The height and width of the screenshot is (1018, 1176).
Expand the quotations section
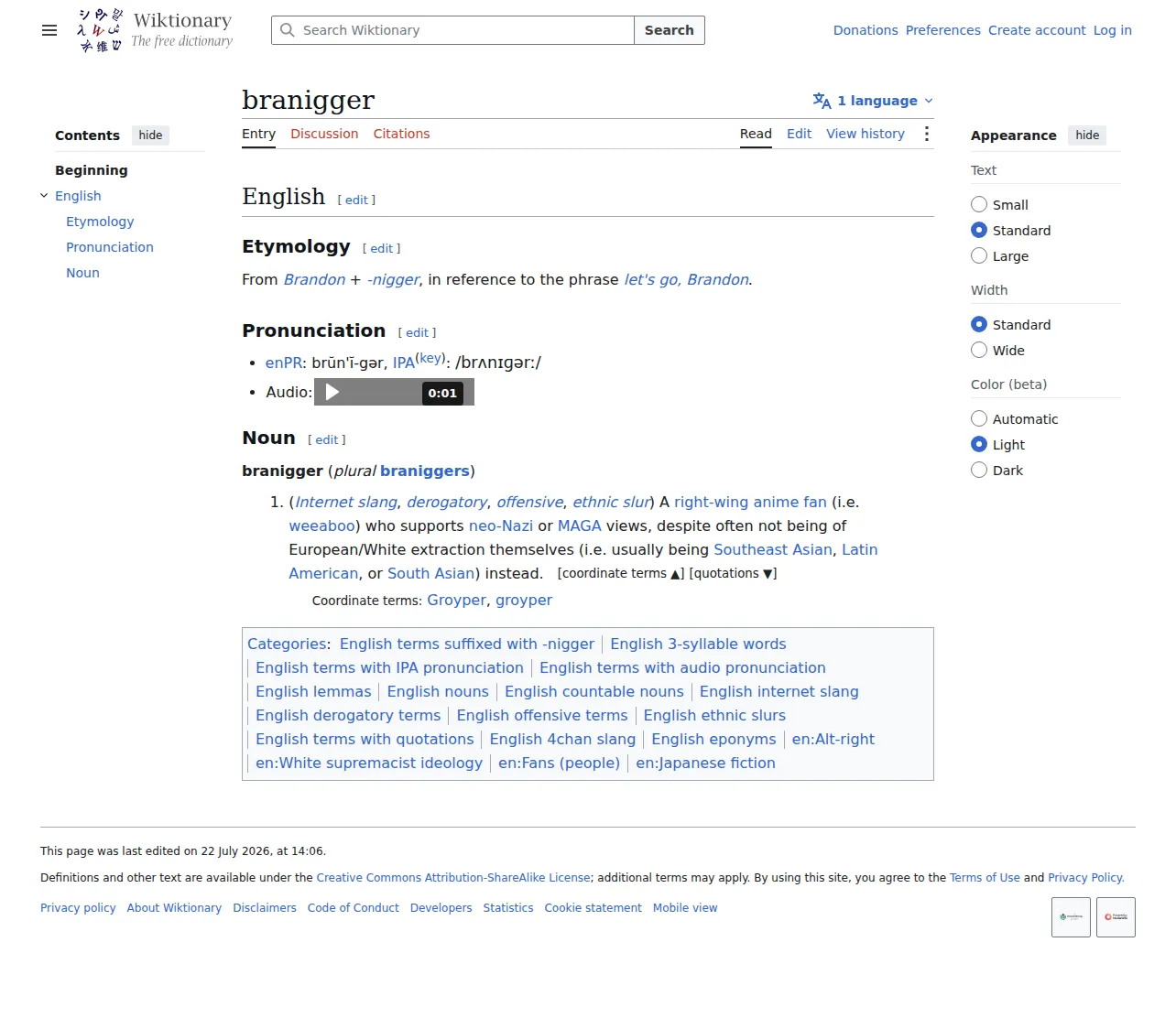pyautogui.click(x=733, y=573)
